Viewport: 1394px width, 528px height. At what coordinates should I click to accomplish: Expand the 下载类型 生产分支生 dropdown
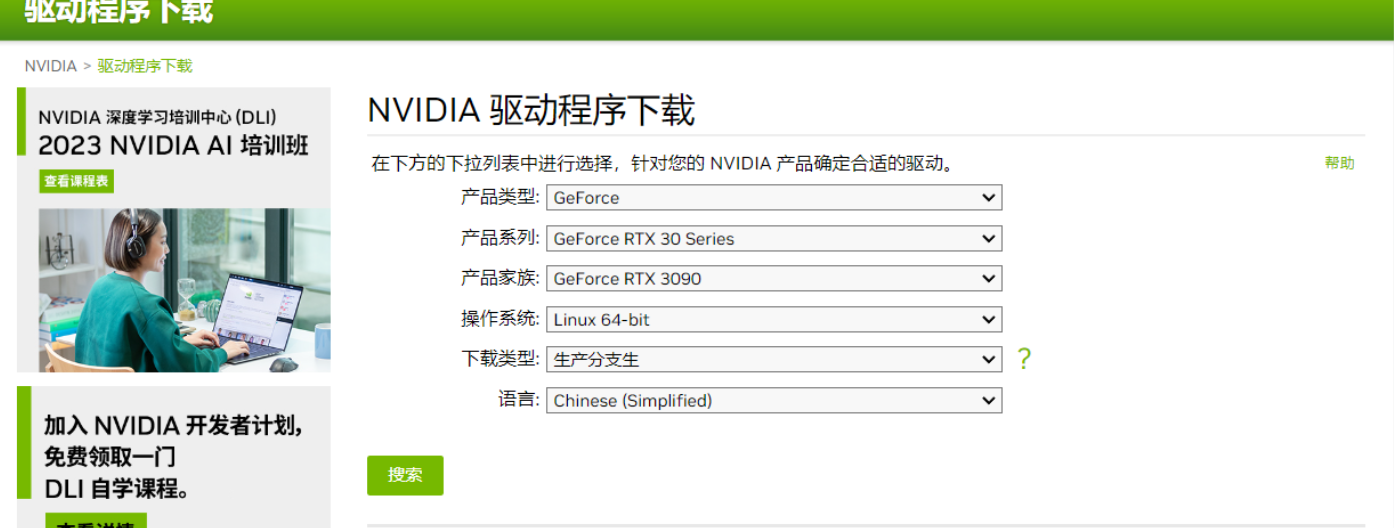pyautogui.click(x=774, y=359)
